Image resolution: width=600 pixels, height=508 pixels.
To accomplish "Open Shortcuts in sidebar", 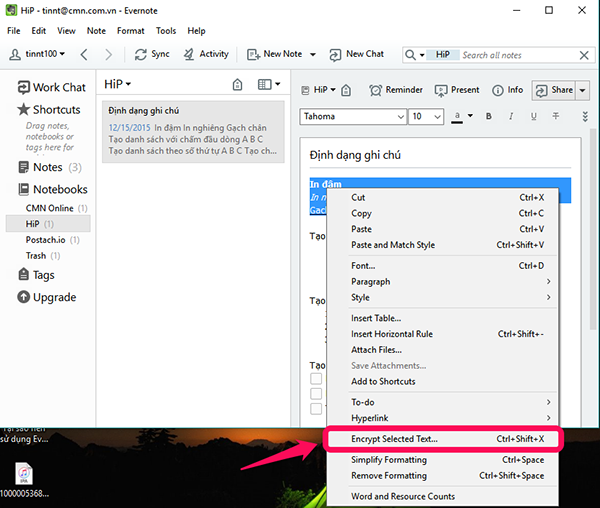I will 49,110.
